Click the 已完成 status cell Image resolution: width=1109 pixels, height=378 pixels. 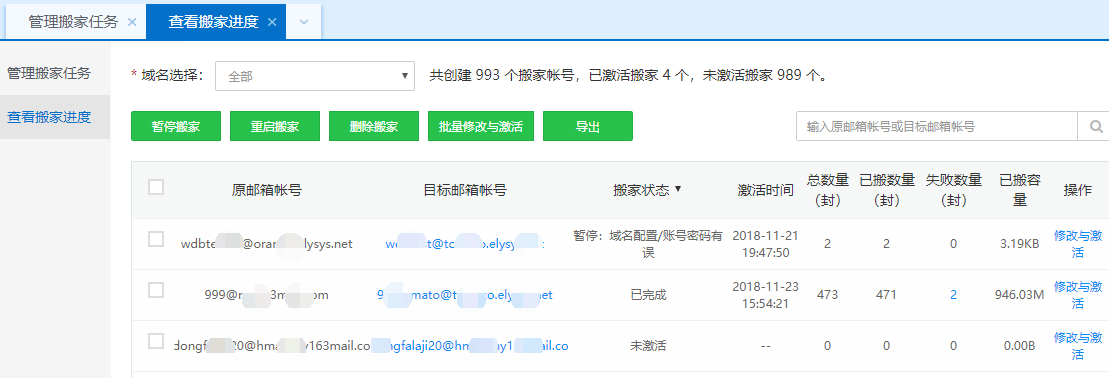[648, 295]
